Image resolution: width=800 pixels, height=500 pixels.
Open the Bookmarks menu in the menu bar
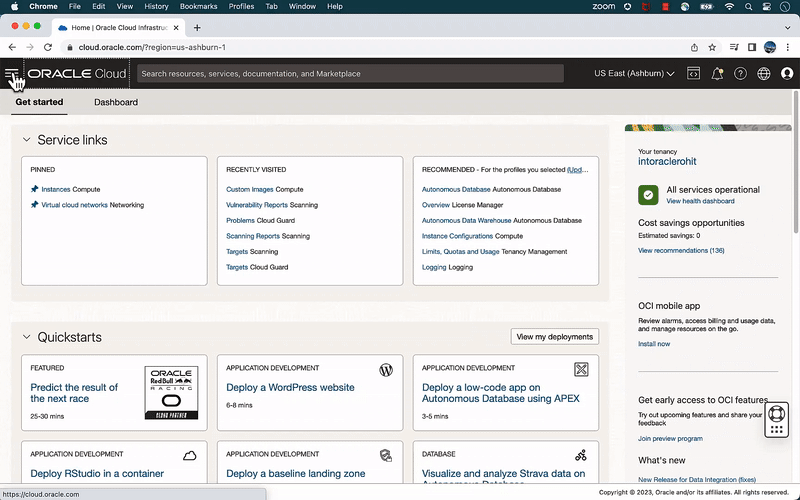tap(198, 6)
